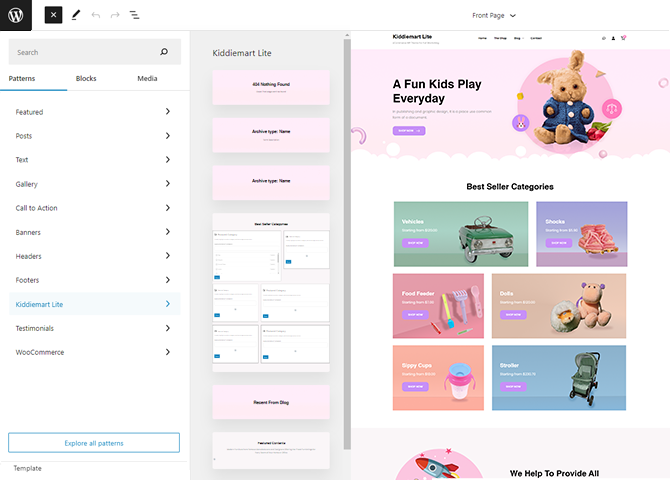Click the Redo arrow icon
This screenshot has height=480, width=670.
[115, 15]
